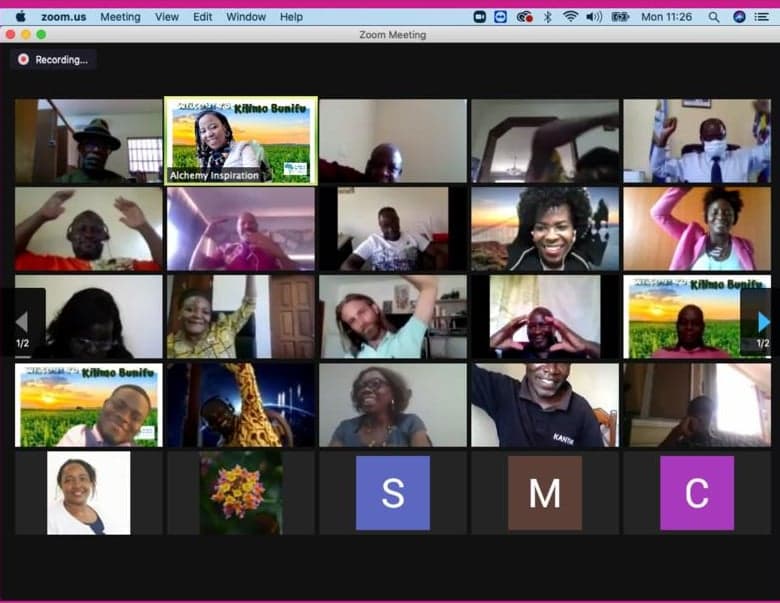Viewport: 780px width, 603px height.
Task: Open the volume control in menu bar
Action: pos(594,17)
